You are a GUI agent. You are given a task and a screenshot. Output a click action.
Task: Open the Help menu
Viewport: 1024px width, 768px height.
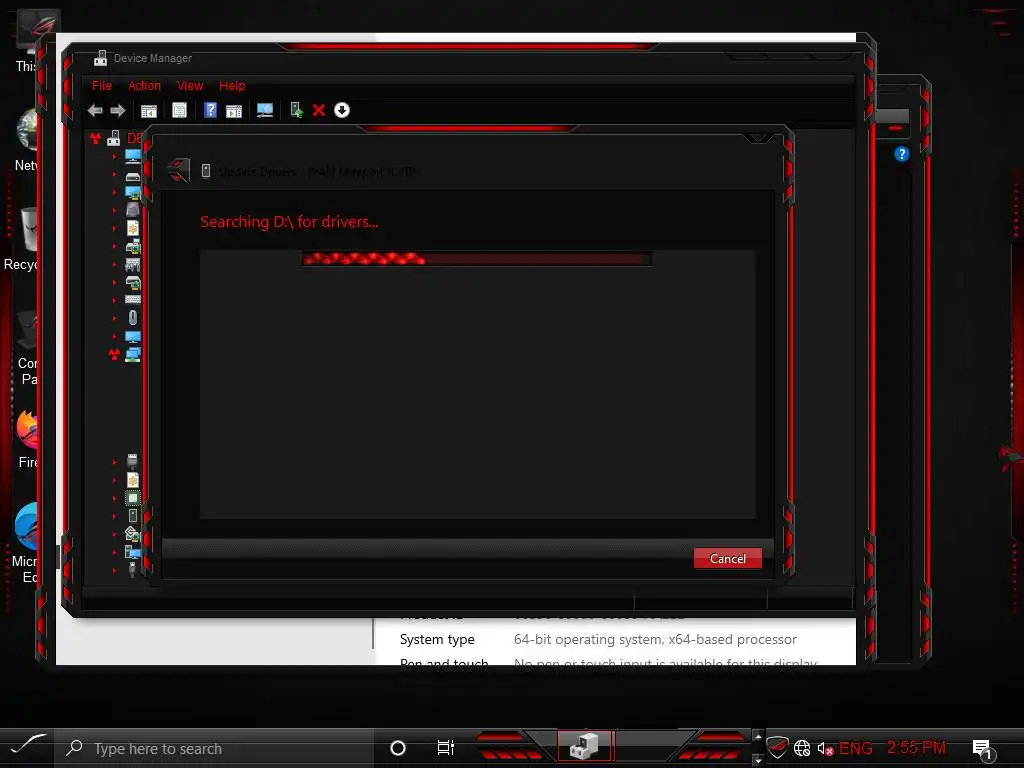point(232,86)
